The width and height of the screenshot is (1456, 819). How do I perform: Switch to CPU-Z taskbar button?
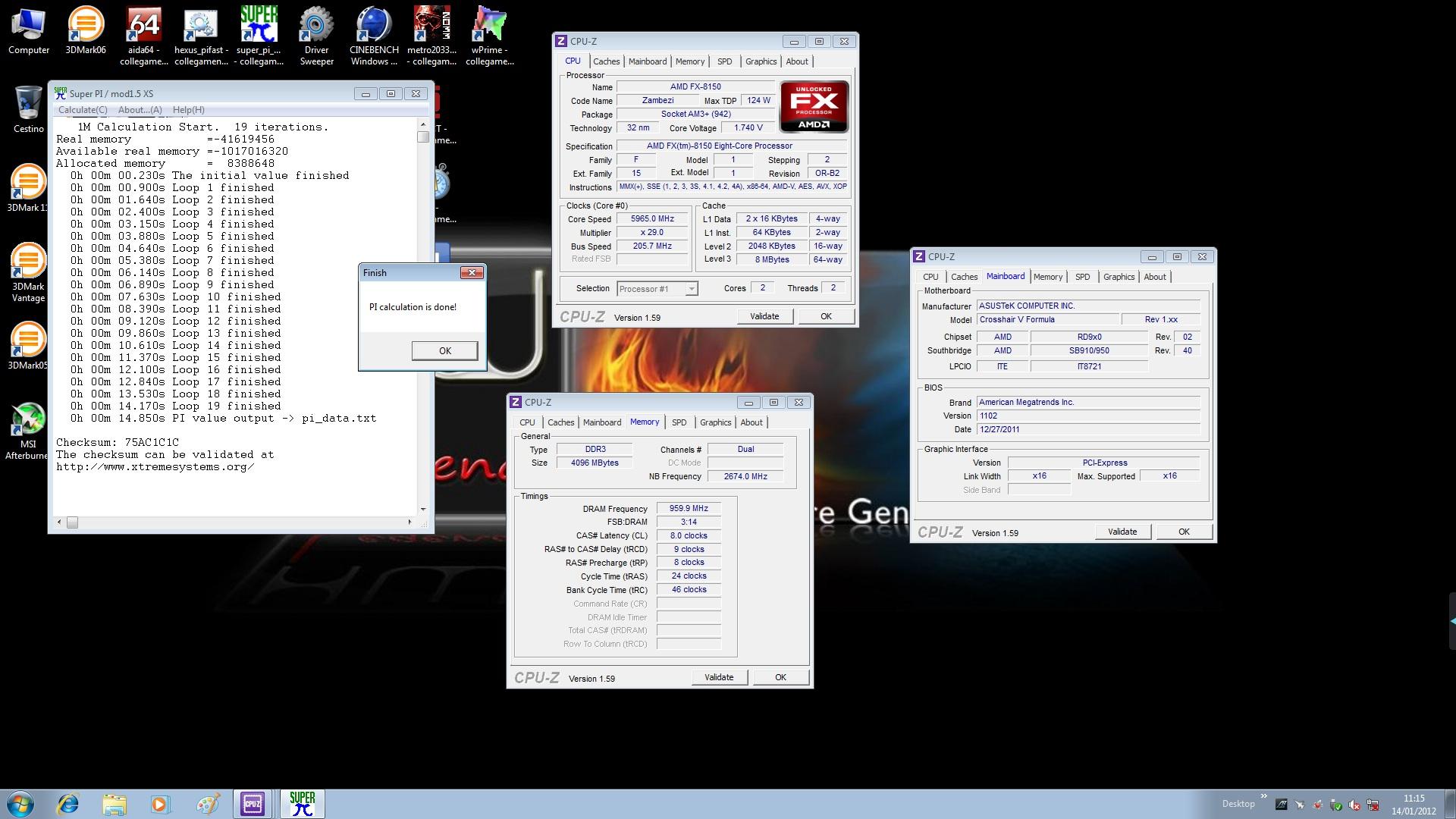pos(253,804)
